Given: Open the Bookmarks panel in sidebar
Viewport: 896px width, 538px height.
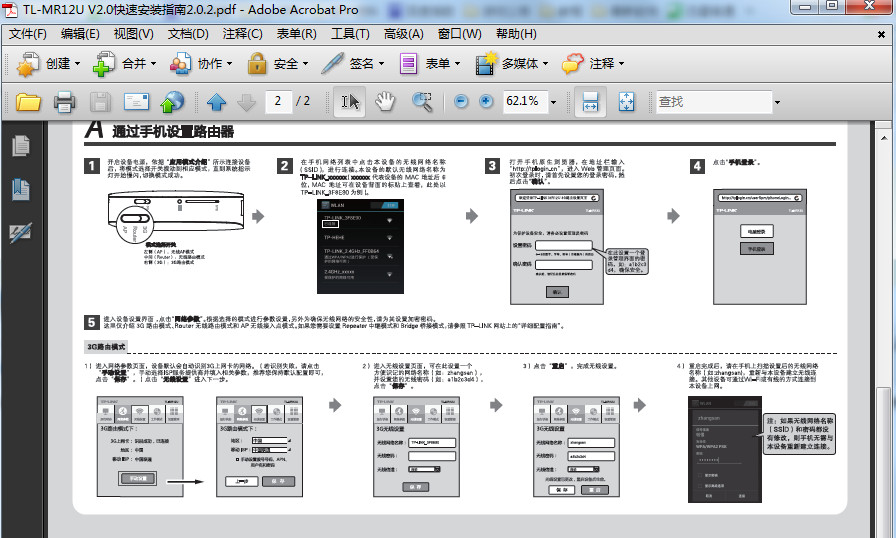Looking at the screenshot, I should click(21, 189).
